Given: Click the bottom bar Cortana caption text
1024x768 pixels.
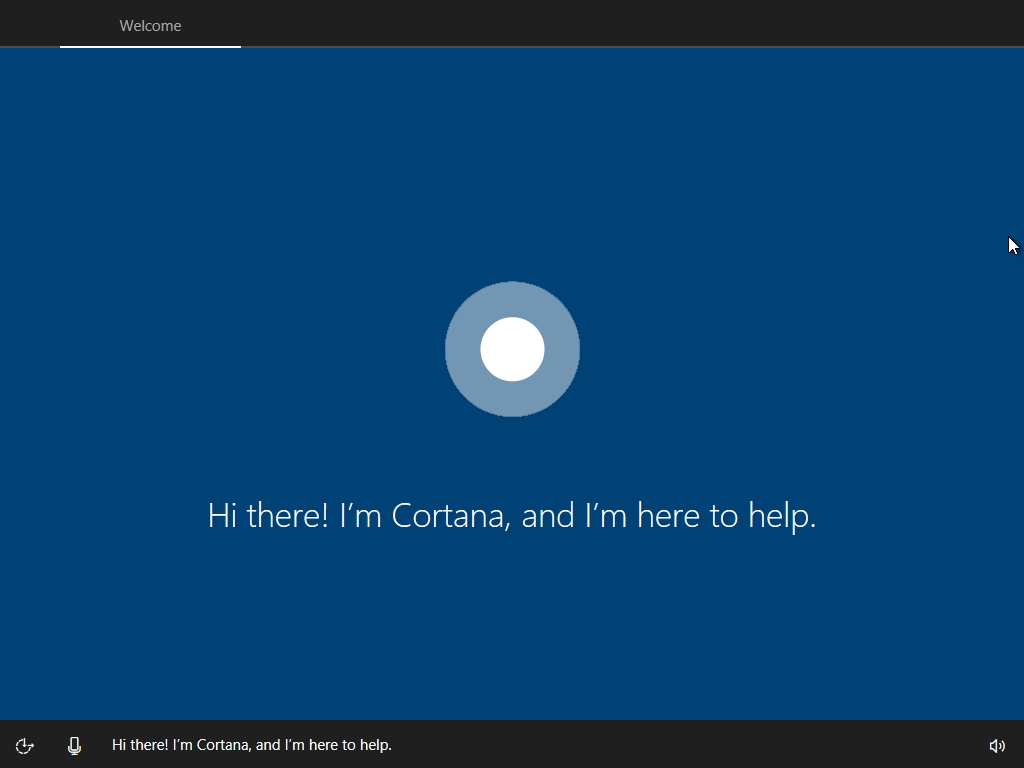Looking at the screenshot, I should tap(251, 745).
